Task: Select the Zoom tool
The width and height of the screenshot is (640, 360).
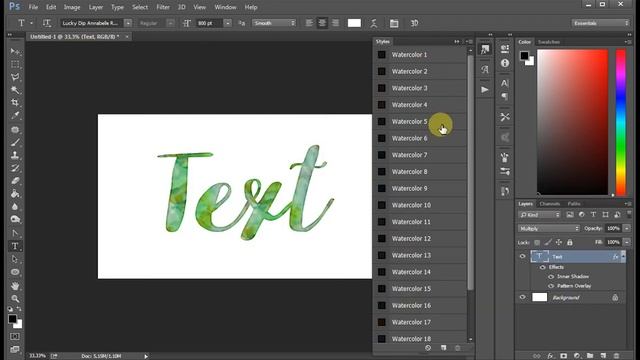Action: 15,298
